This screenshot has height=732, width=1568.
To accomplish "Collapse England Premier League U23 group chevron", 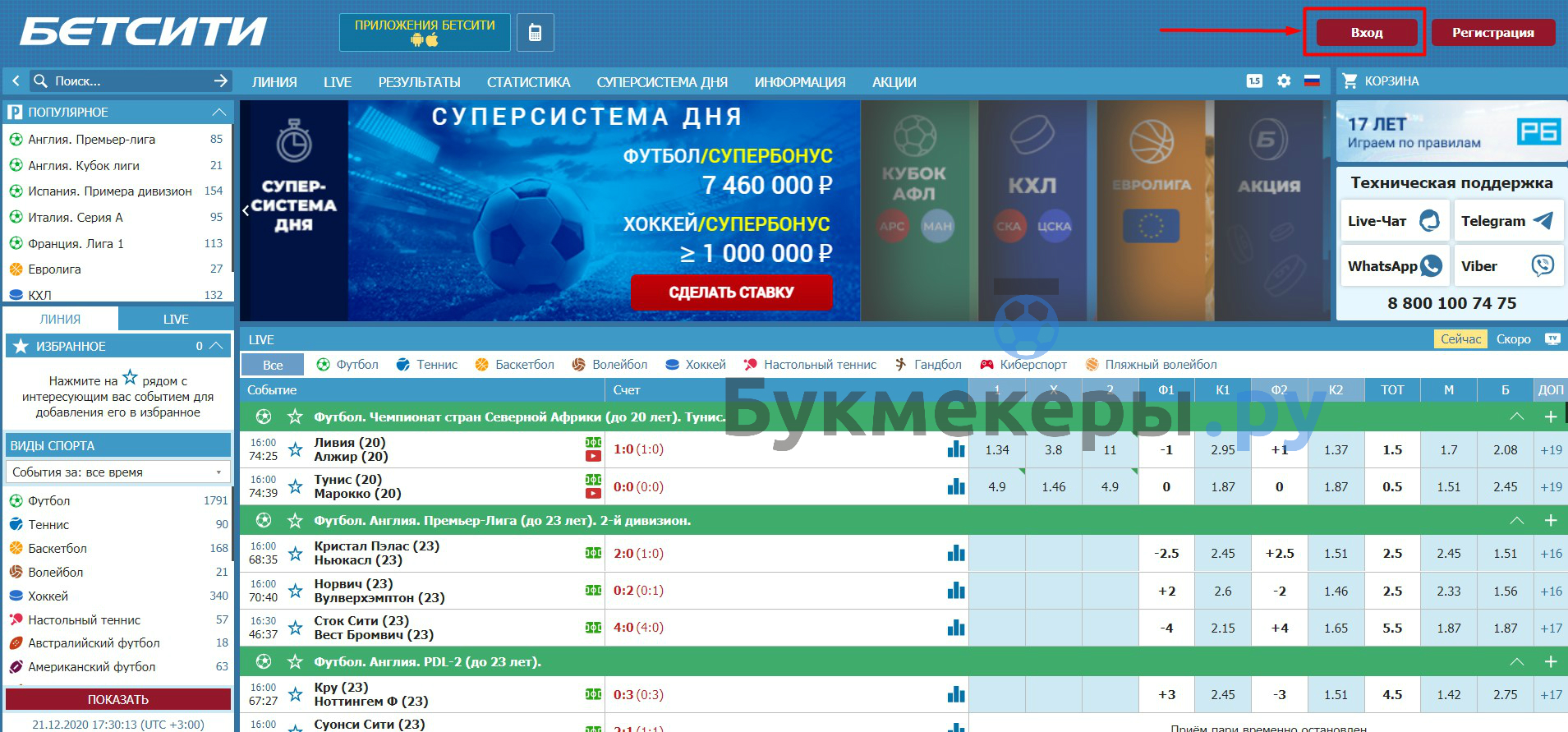I will pyautogui.click(x=1517, y=520).
